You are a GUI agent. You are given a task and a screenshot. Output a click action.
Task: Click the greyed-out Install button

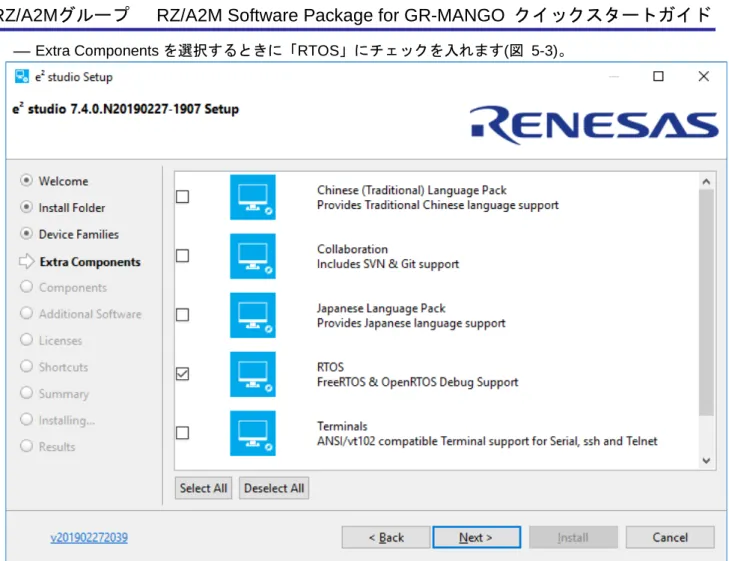[573, 537]
